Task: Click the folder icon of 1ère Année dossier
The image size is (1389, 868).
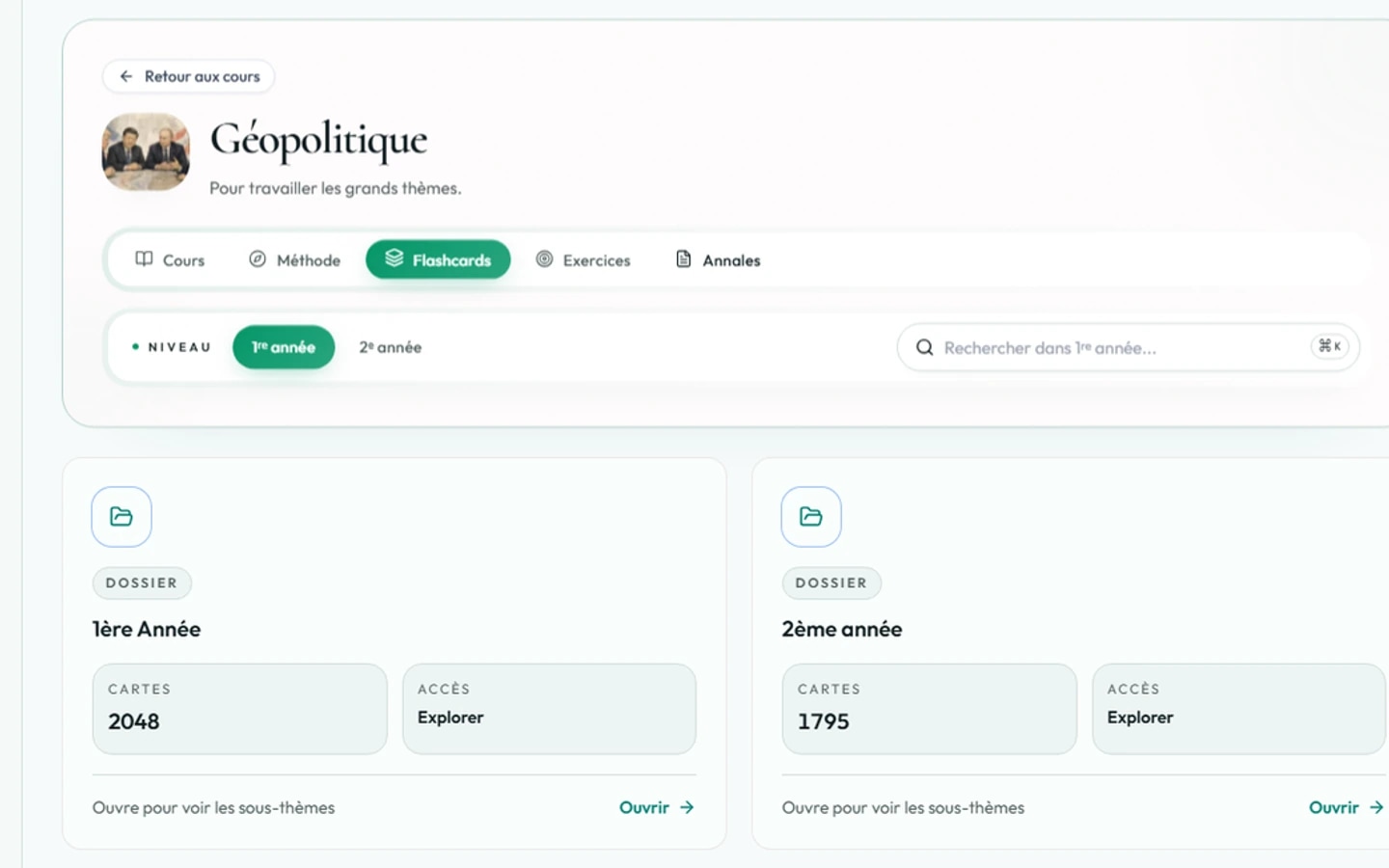Action: pyautogui.click(x=122, y=517)
